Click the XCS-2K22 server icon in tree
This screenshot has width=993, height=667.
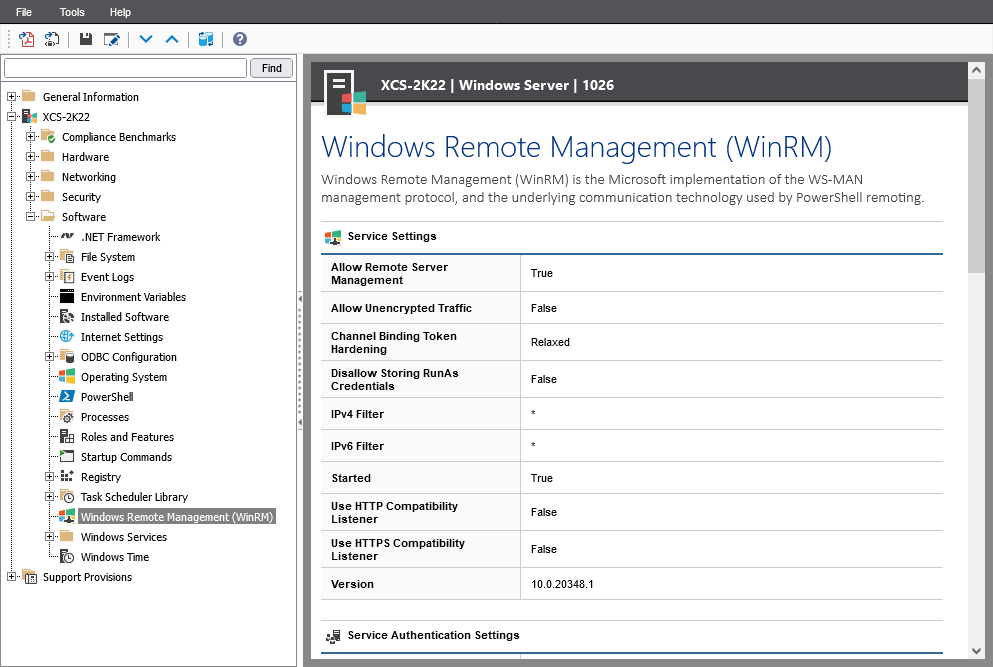29,117
